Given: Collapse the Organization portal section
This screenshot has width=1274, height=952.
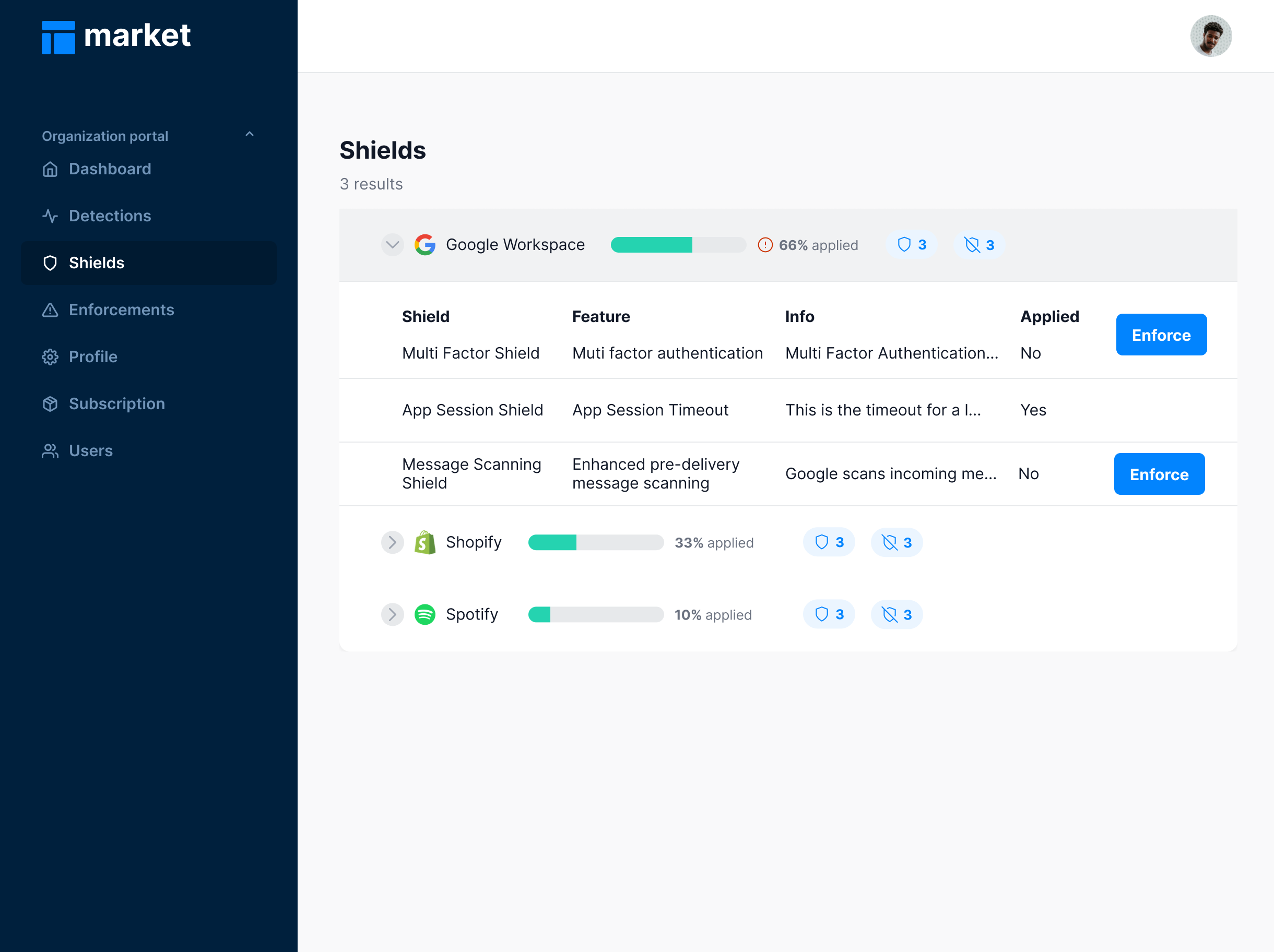Looking at the screenshot, I should pyautogui.click(x=250, y=135).
